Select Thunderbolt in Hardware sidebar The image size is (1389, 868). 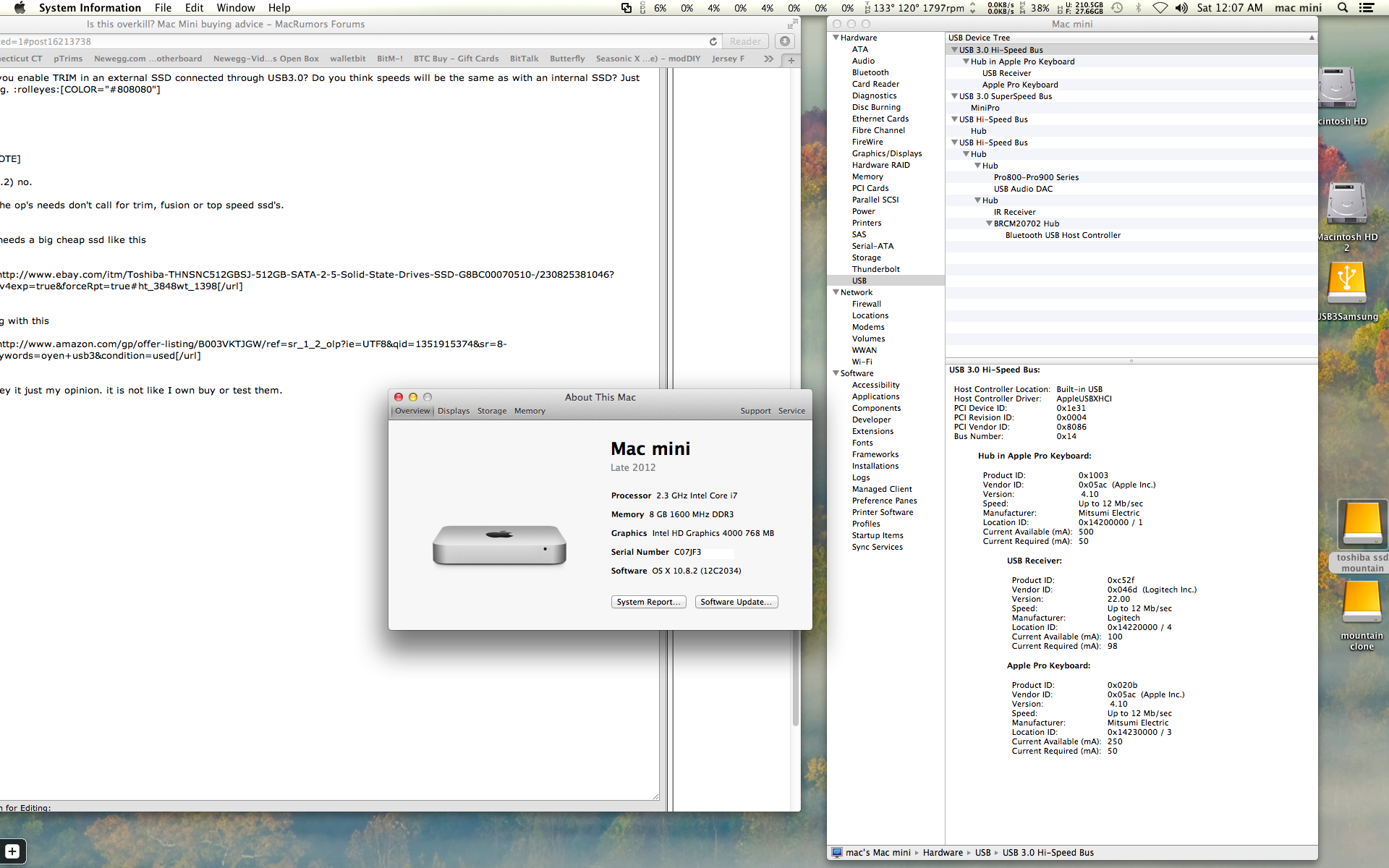click(x=875, y=269)
